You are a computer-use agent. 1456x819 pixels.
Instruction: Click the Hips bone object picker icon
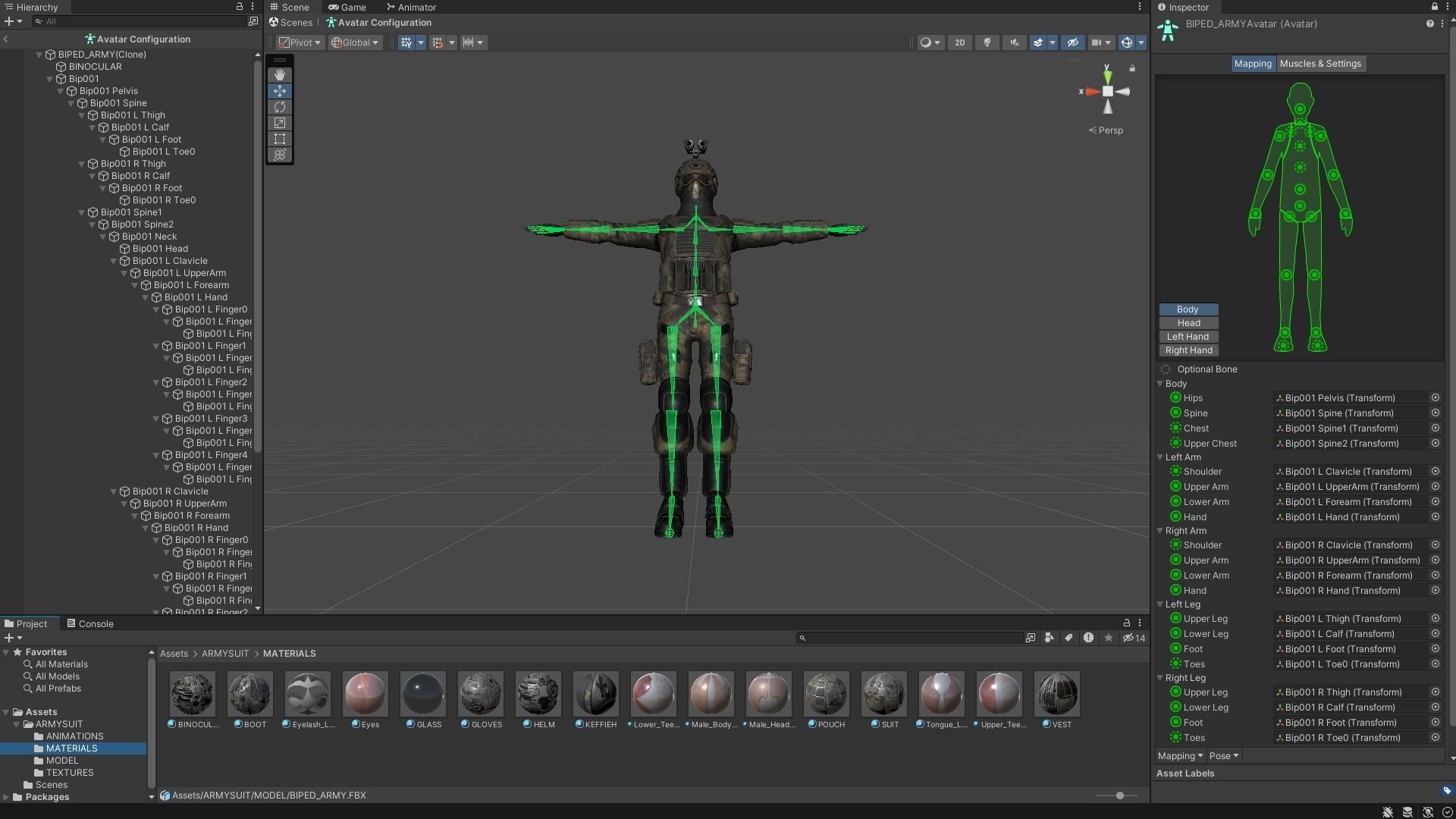[1435, 398]
